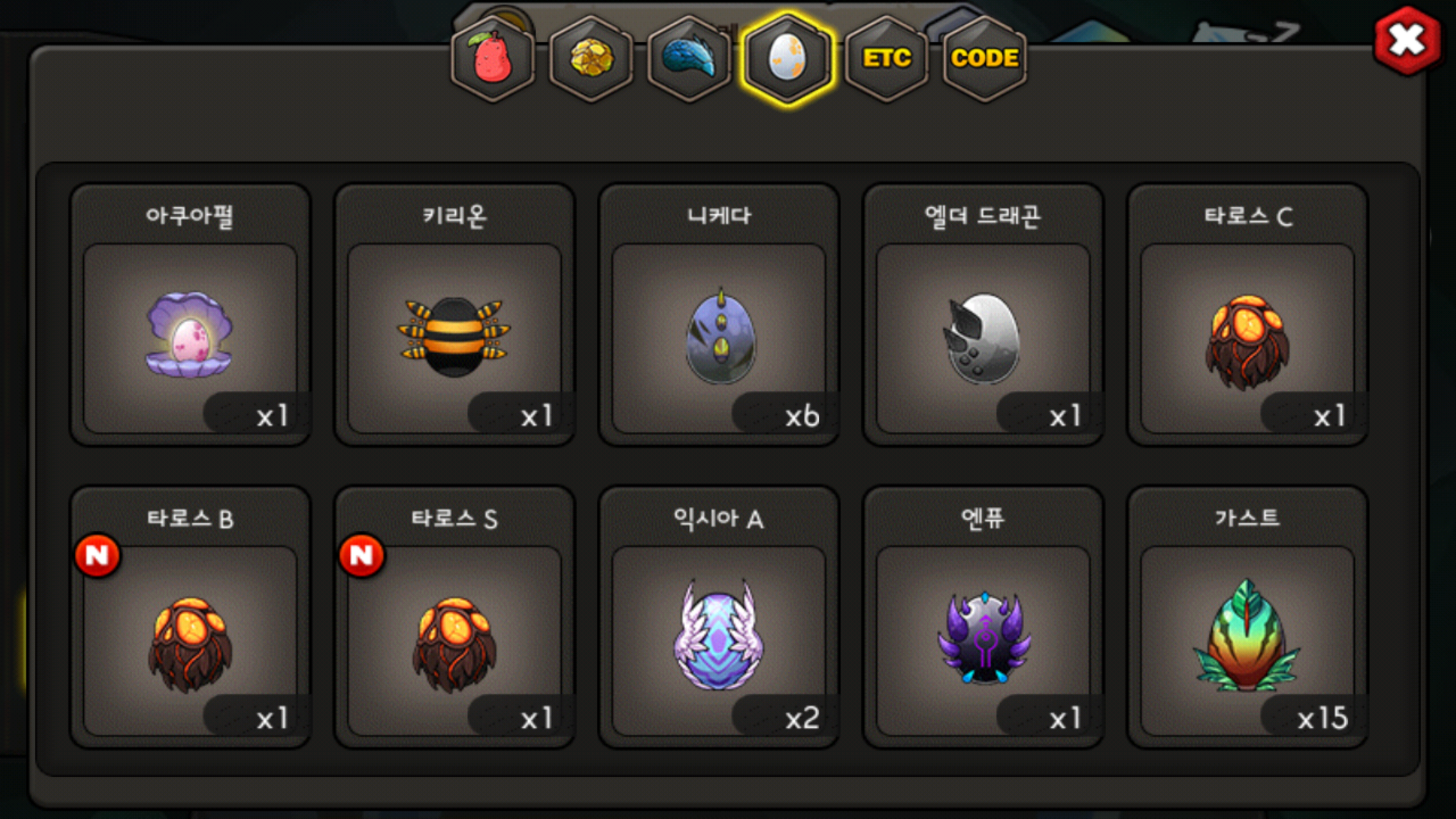This screenshot has height=819, width=1456.
Task: Open the CODE tab
Action: click(x=985, y=59)
